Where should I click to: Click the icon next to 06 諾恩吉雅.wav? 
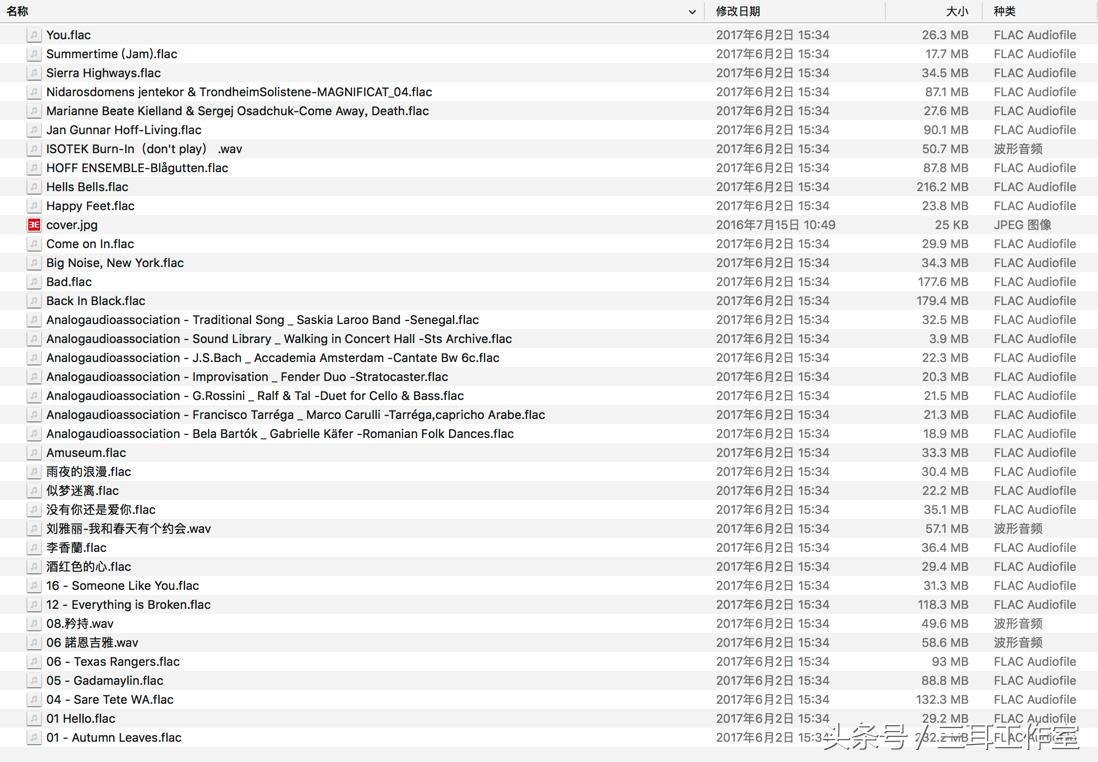[x=34, y=642]
